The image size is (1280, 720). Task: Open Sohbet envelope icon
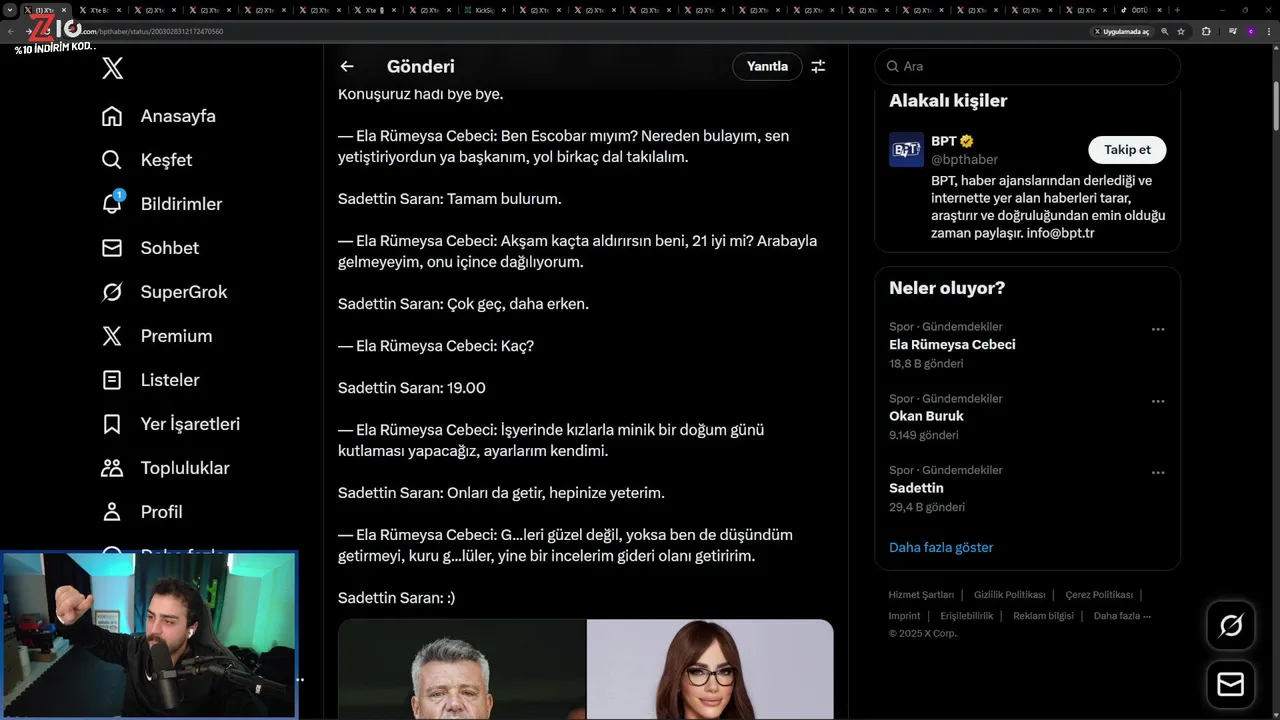(x=112, y=248)
